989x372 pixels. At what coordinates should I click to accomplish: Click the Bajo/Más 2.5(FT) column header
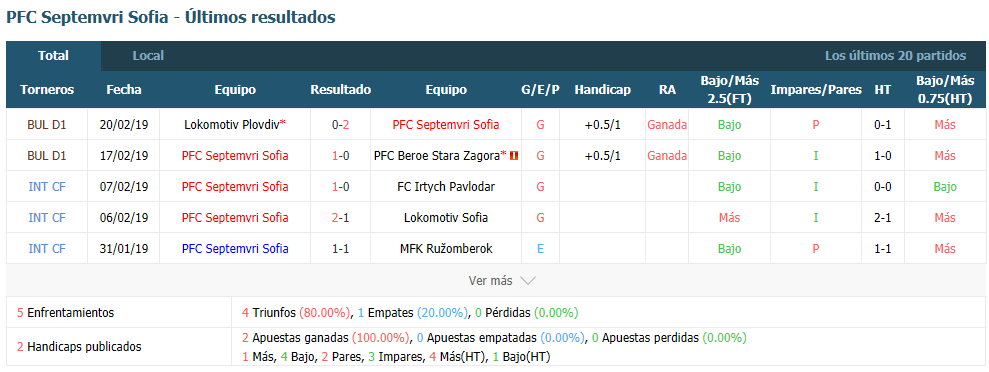pyautogui.click(x=729, y=90)
